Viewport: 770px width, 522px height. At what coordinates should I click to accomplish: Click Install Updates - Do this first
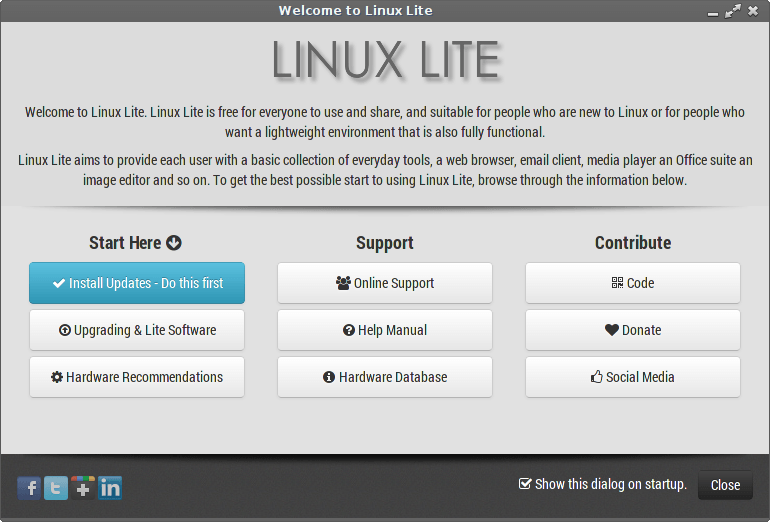[x=137, y=283]
